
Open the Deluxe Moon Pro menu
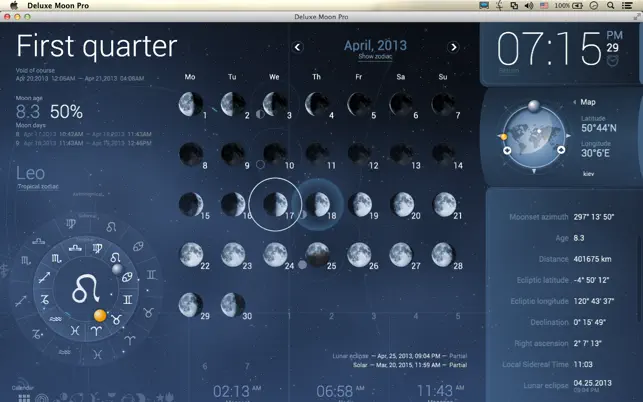pyautogui.click(x=58, y=5)
